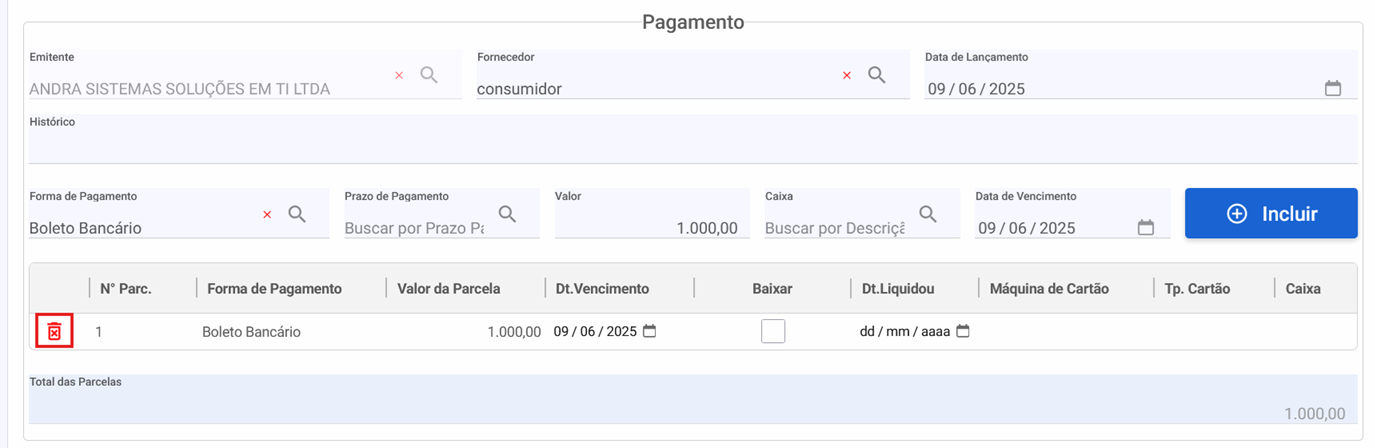Click the Incluir button
The image size is (1375, 448).
click(x=1271, y=213)
